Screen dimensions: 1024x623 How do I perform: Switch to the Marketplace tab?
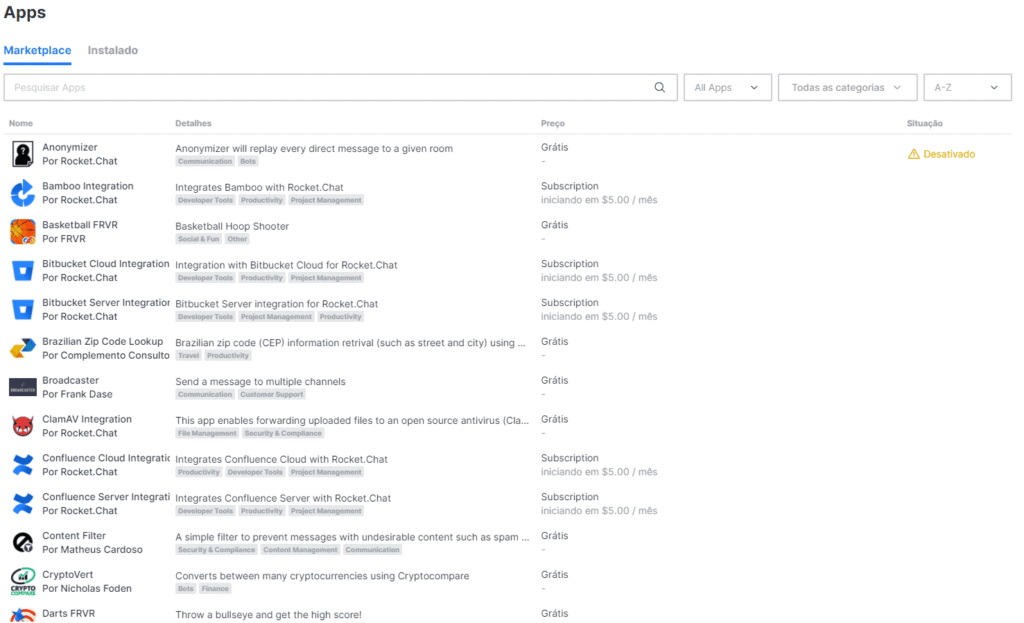(37, 50)
